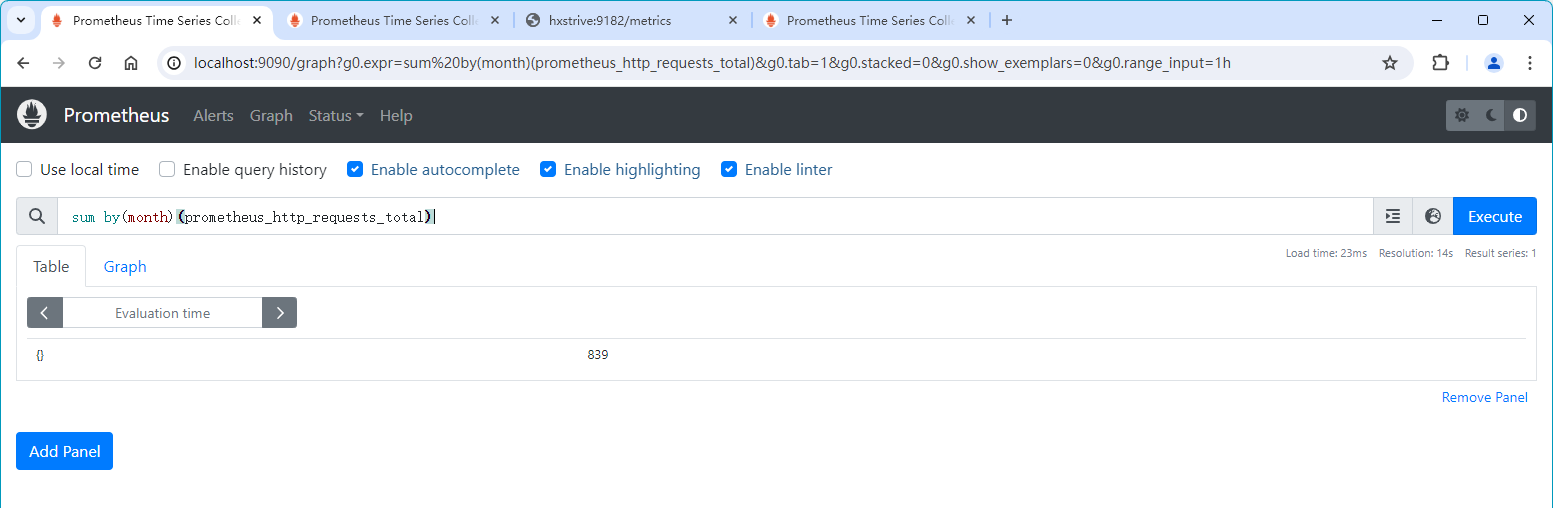Reload the current page
The width and height of the screenshot is (1553, 508).
coord(95,63)
